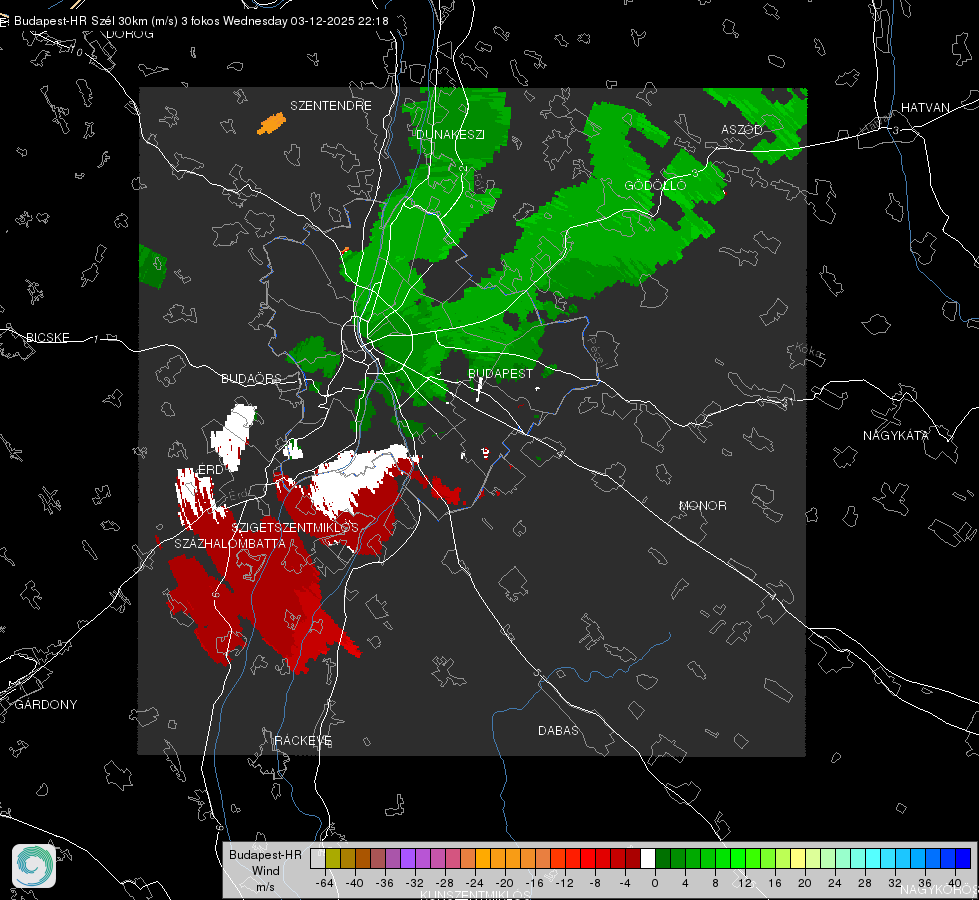The height and width of the screenshot is (900, 979).
Task: Click the BUDAPEST label on the map
Action: (x=500, y=373)
